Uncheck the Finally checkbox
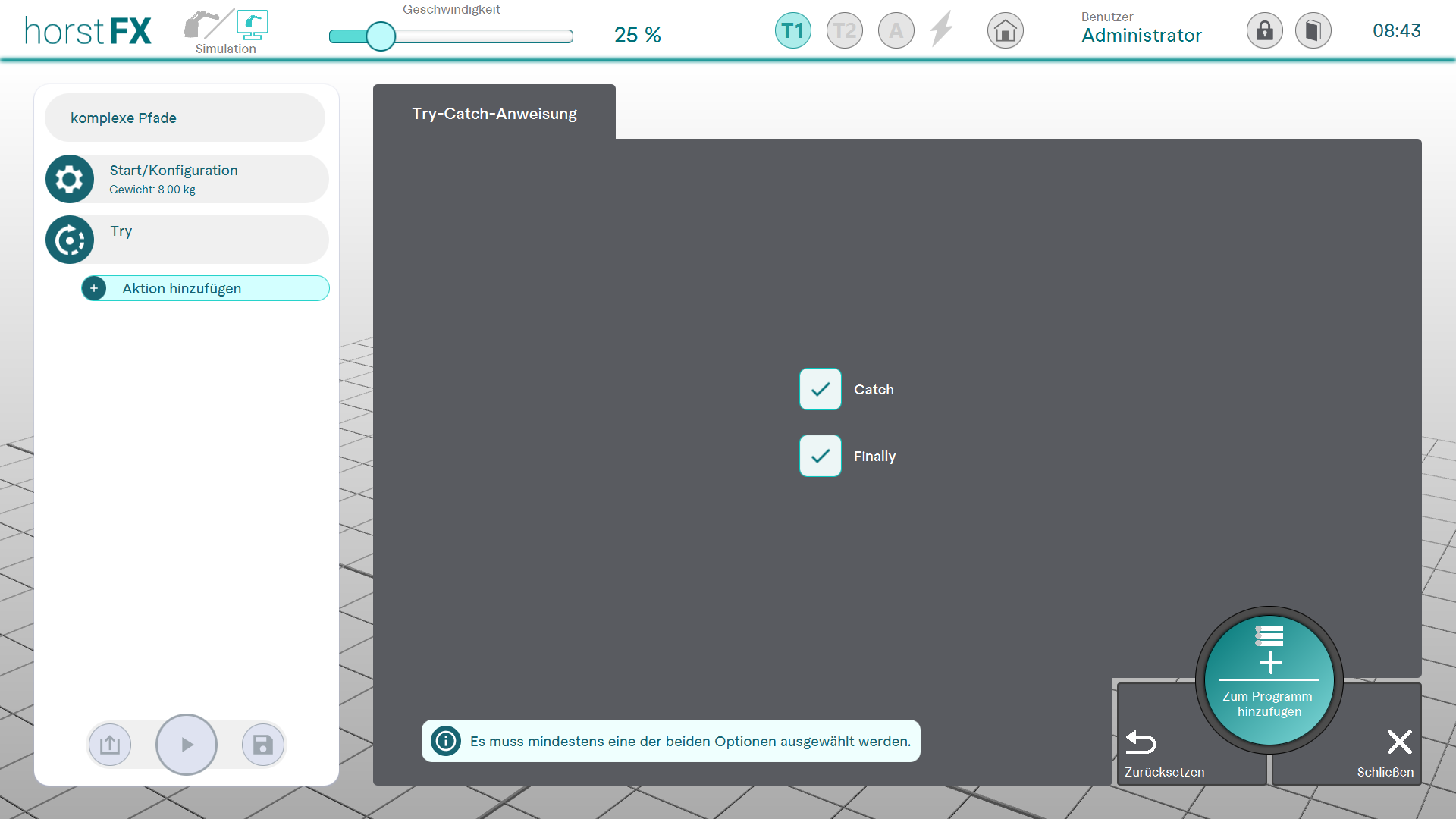The width and height of the screenshot is (1456, 819). pos(820,456)
